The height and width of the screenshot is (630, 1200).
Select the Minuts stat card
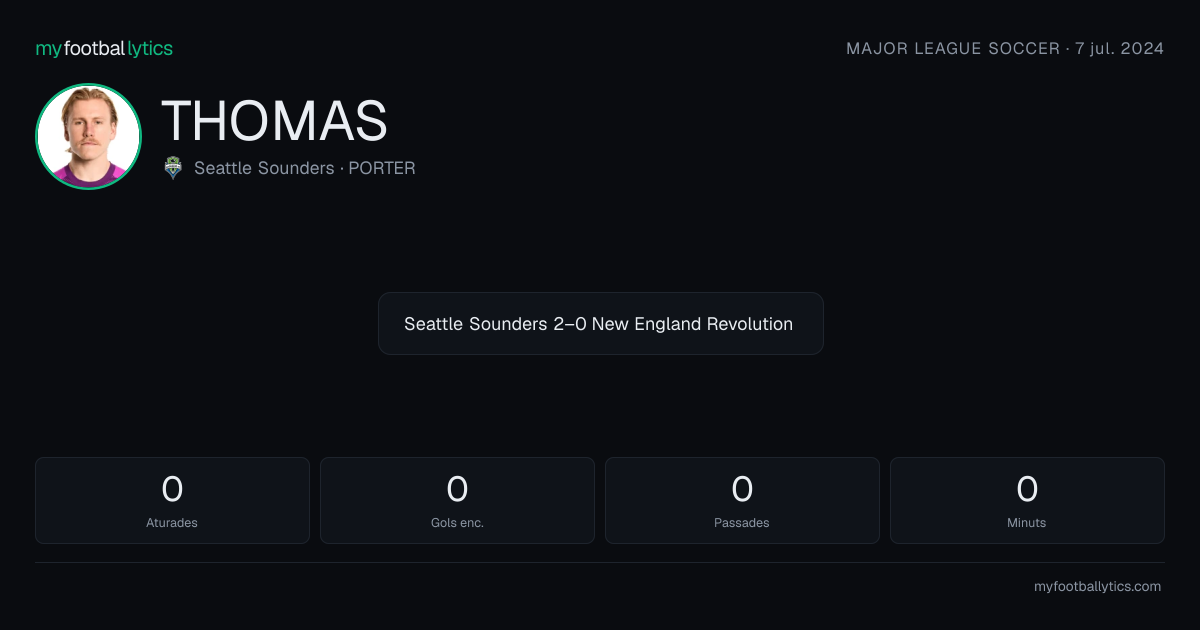coord(1027,500)
